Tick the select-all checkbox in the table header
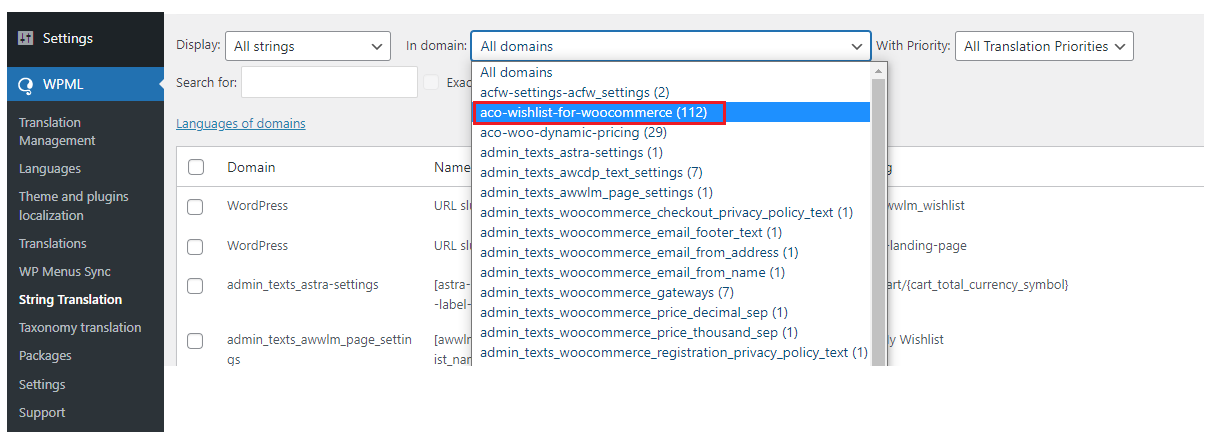Image resolution: width=1229 pixels, height=447 pixels. (196, 167)
